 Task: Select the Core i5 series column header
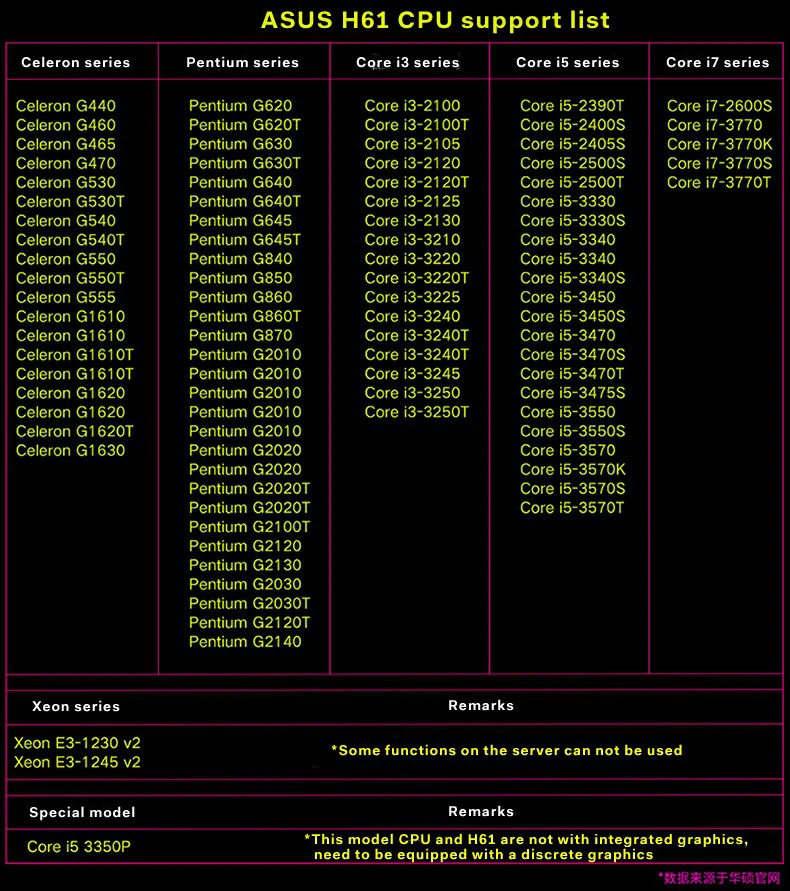tap(568, 63)
